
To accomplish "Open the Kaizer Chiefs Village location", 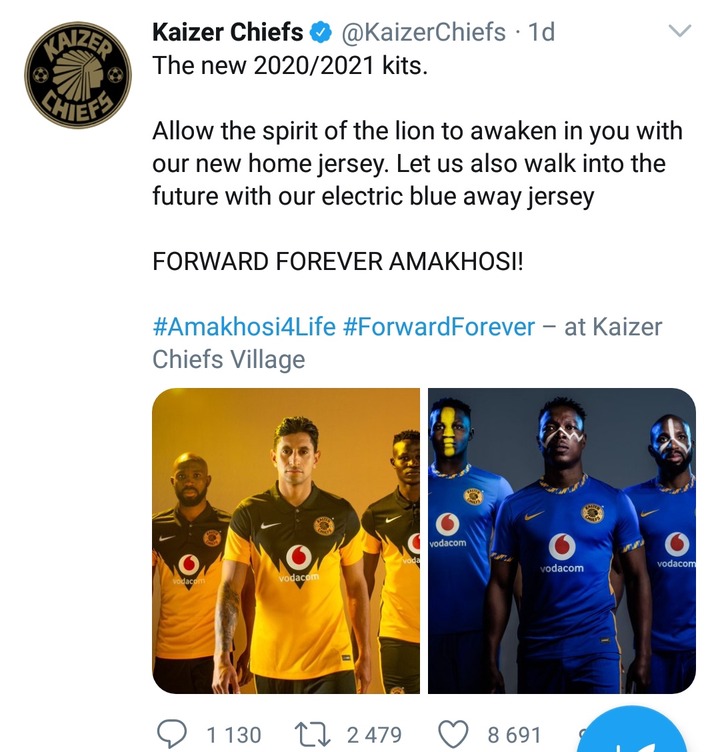I will click(x=229, y=359).
